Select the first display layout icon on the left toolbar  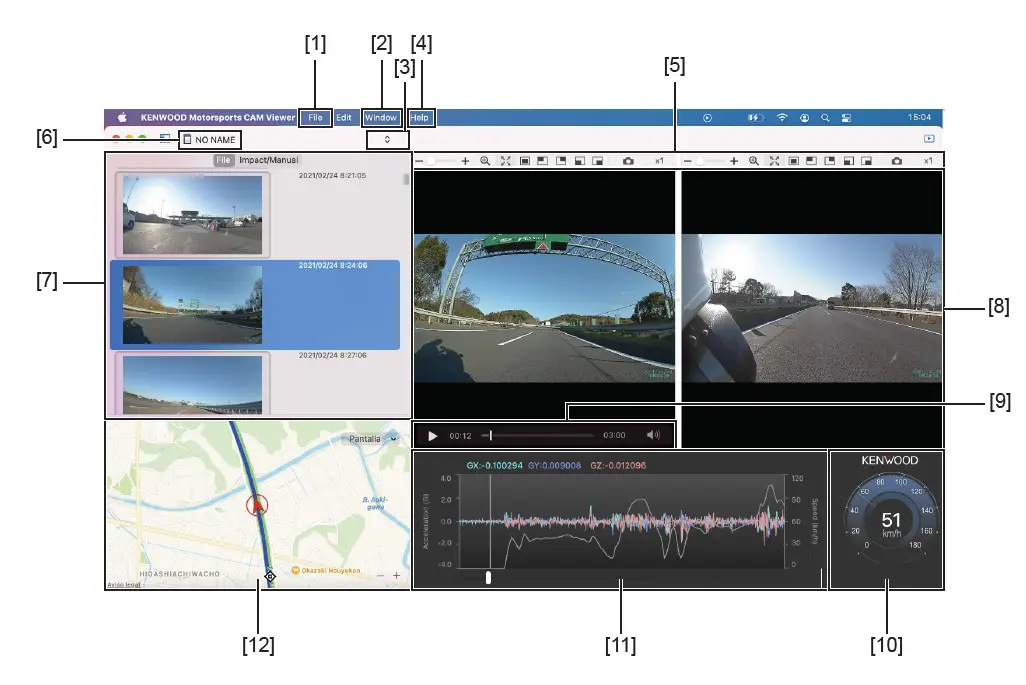[524, 160]
